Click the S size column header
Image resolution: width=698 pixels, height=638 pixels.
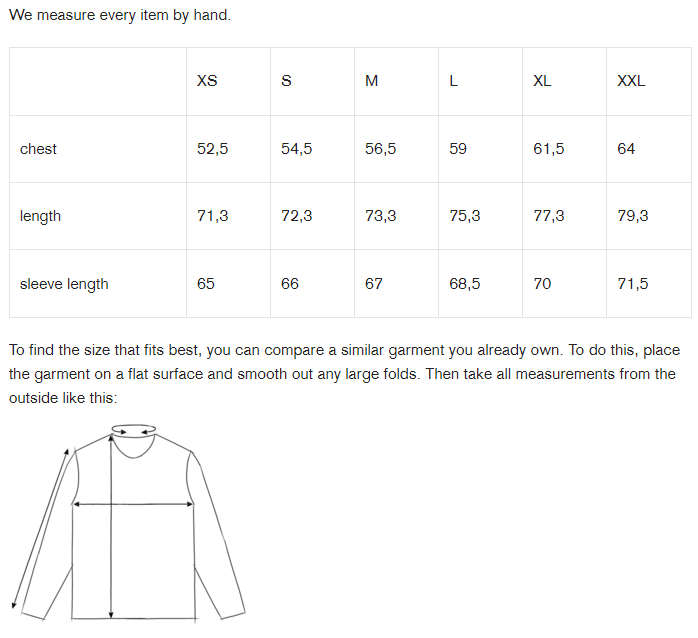(x=286, y=81)
